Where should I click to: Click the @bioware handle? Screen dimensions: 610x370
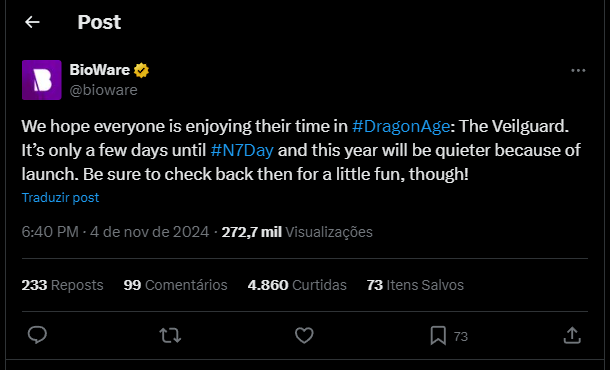(x=103, y=90)
